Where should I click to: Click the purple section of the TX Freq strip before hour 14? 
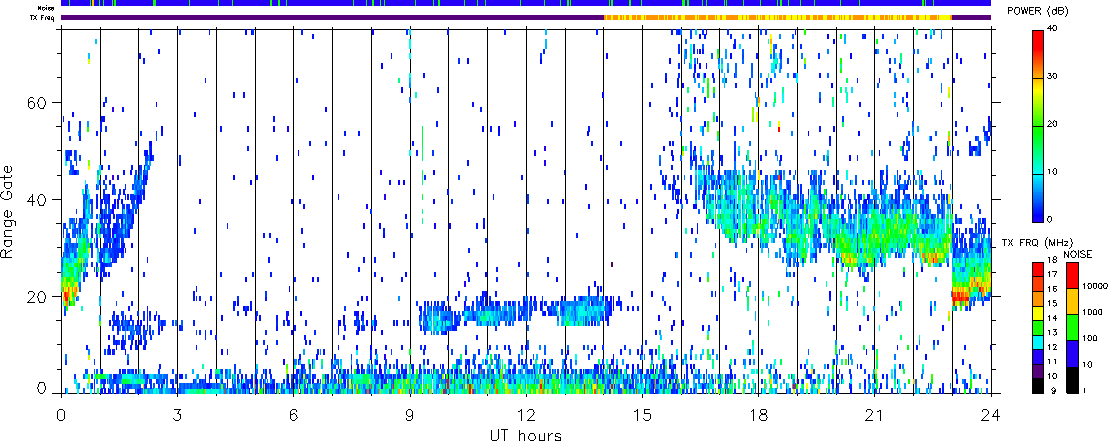pos(333,17)
